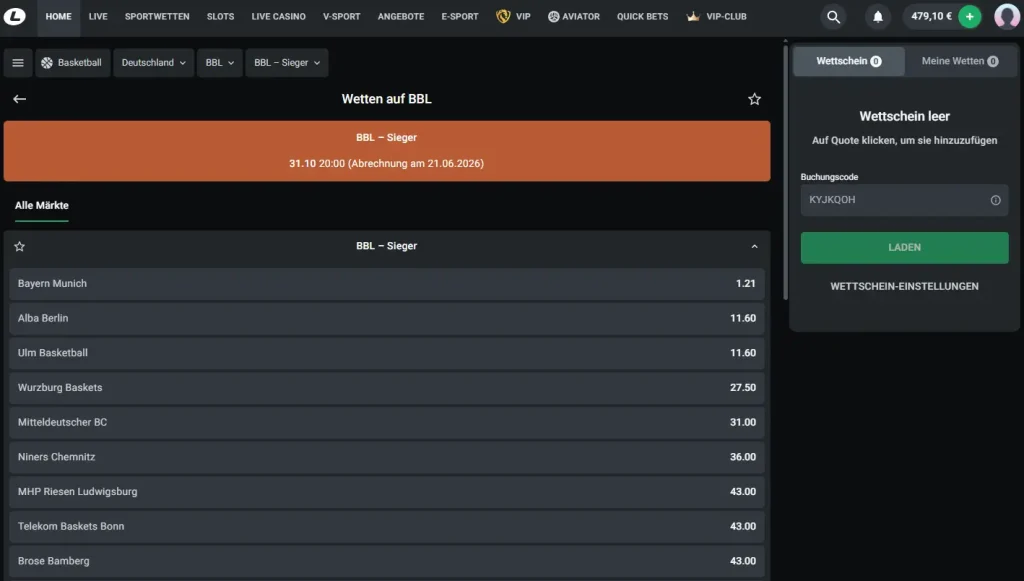
Task: Collapse the BBL – Sieger market section
Action: (x=754, y=246)
